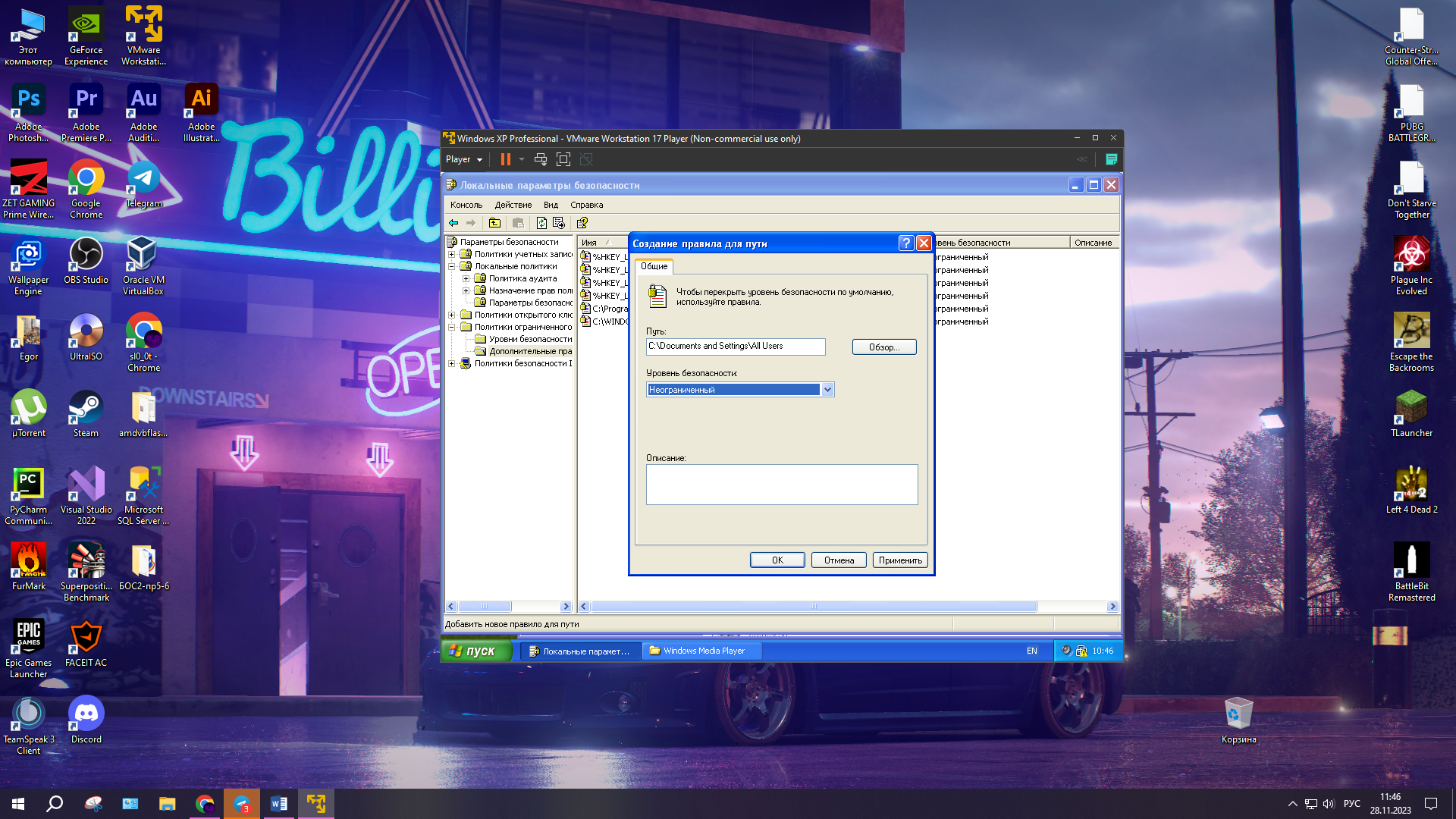Select the C:\Progra... rule row
1456x819 pixels.
(604, 309)
